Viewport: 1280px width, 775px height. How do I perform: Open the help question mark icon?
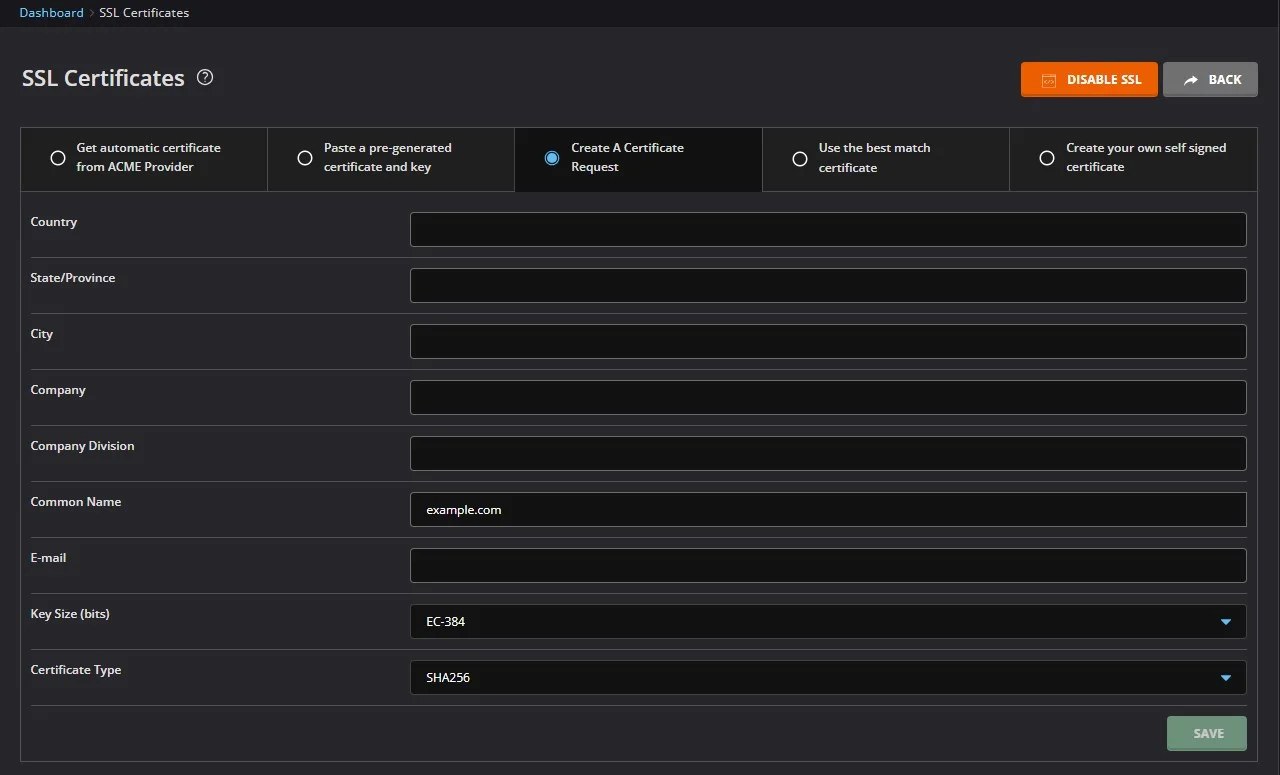[205, 77]
